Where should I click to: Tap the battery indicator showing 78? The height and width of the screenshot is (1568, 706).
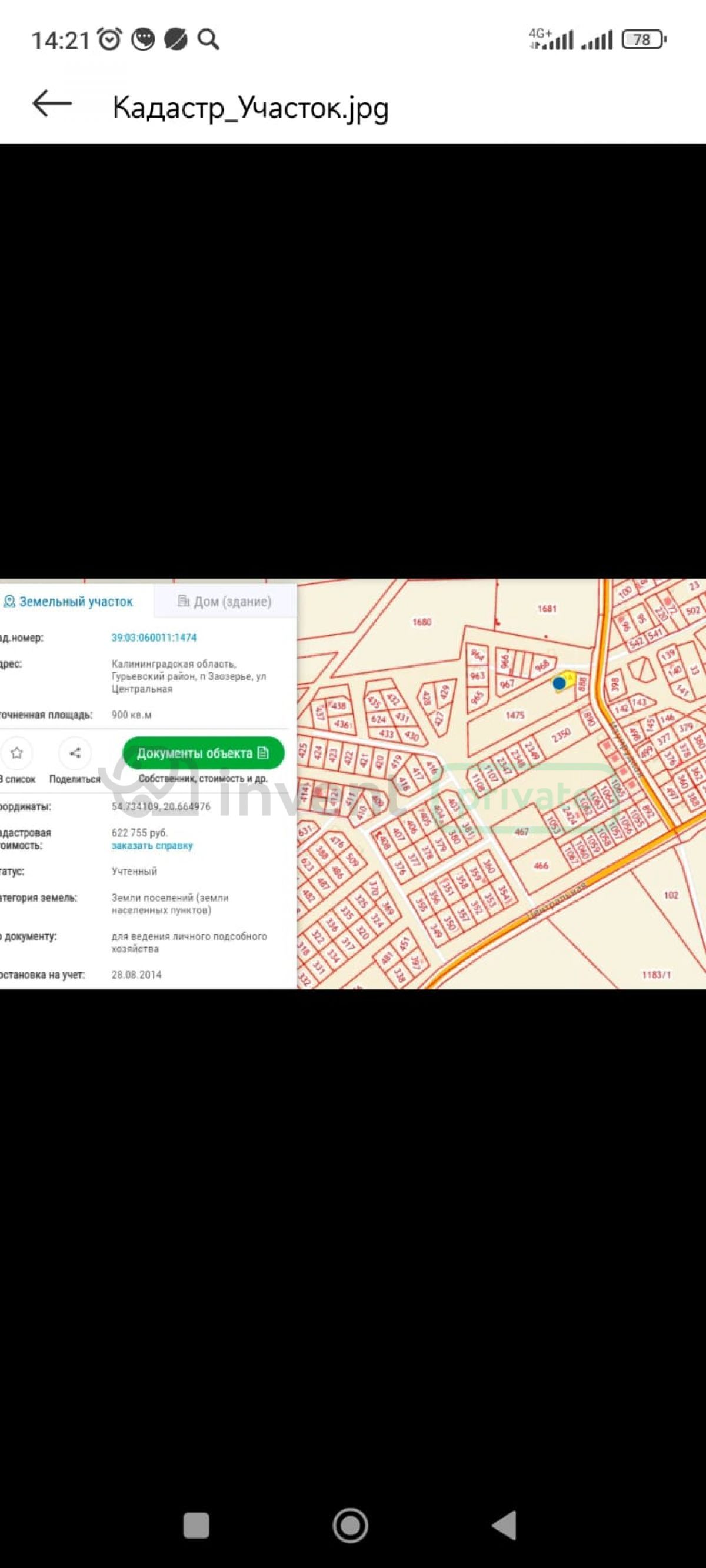[x=643, y=40]
